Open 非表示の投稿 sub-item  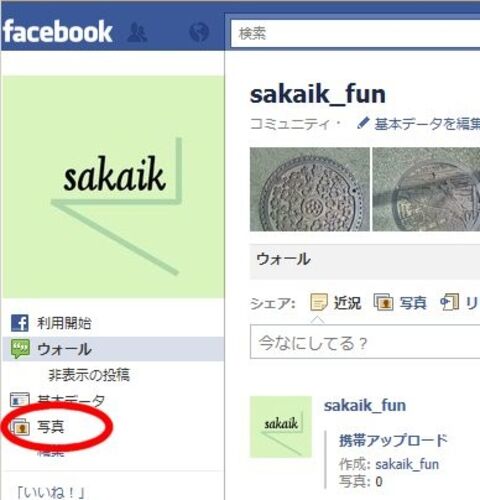click(89, 375)
